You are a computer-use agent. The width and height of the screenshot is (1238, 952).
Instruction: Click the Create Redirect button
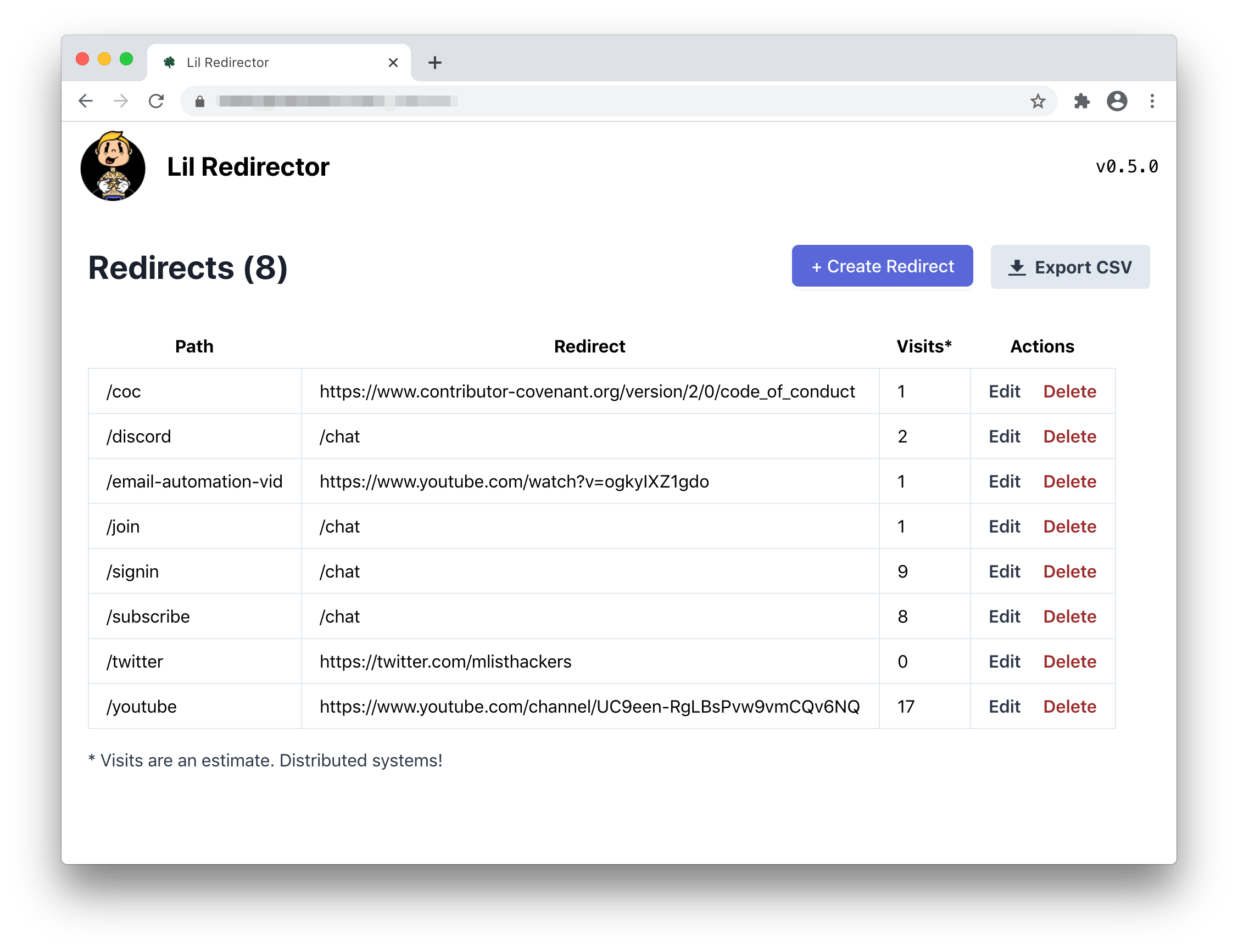[x=882, y=266]
